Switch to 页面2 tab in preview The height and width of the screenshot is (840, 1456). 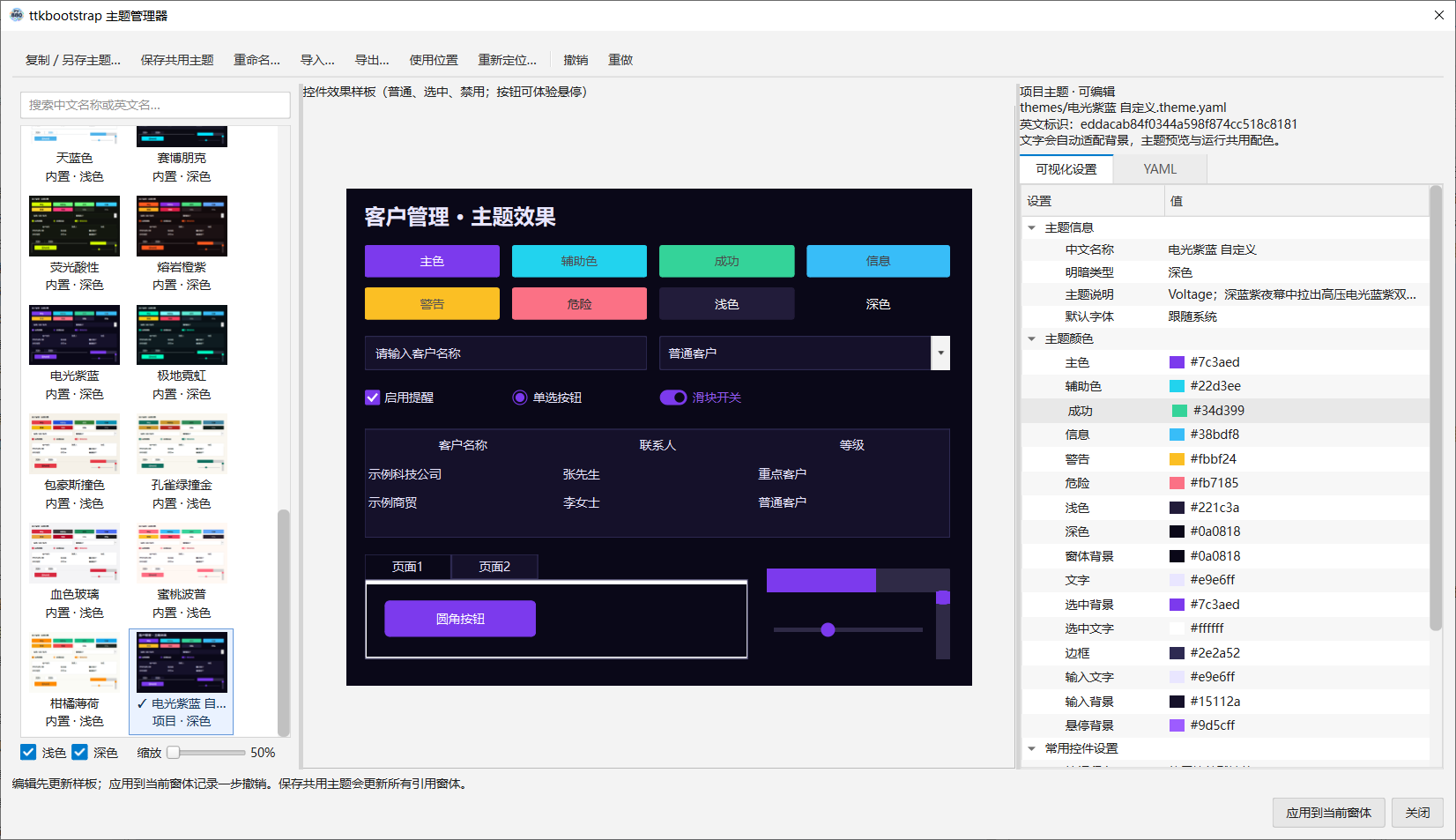[x=494, y=567]
